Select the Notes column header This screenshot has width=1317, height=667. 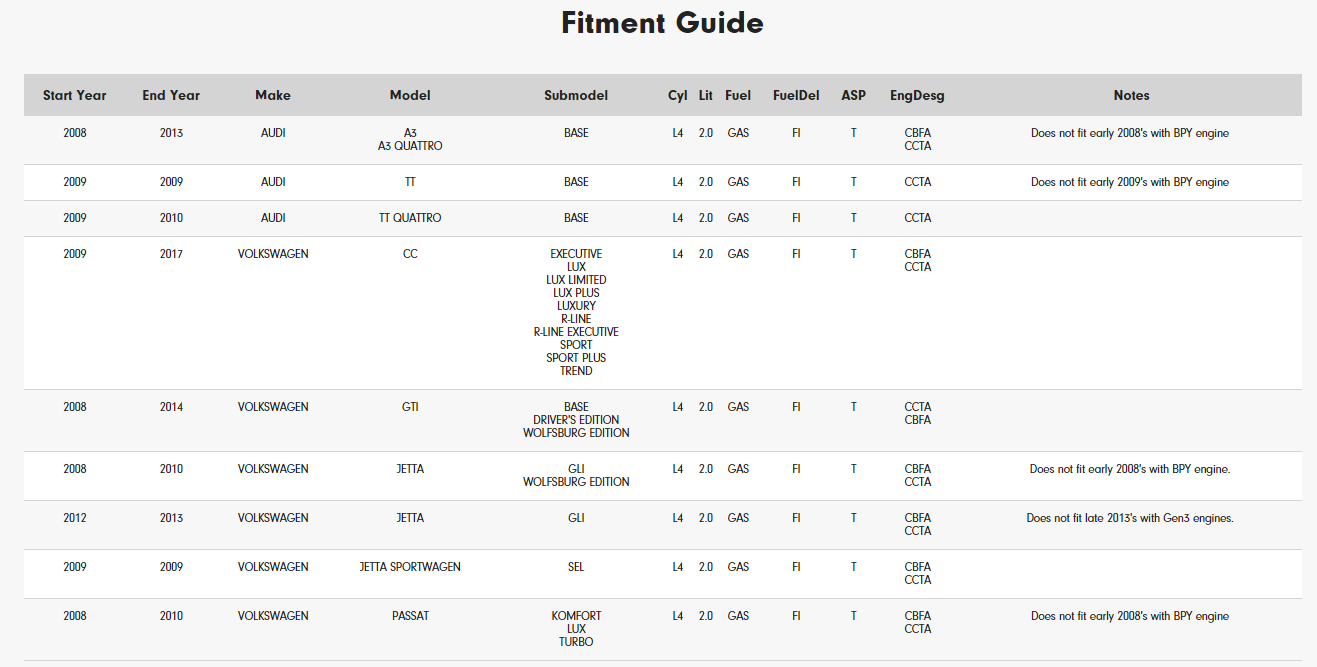coord(1131,95)
